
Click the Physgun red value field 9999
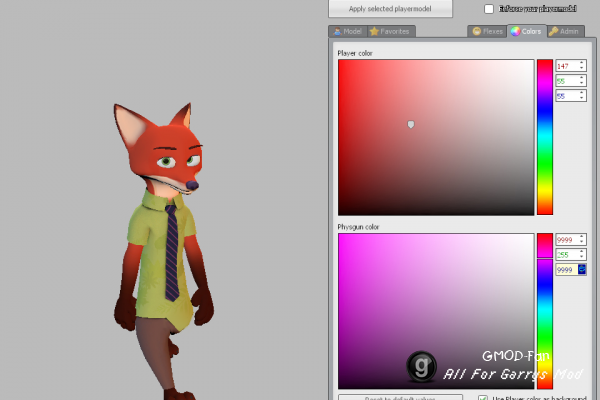point(567,240)
